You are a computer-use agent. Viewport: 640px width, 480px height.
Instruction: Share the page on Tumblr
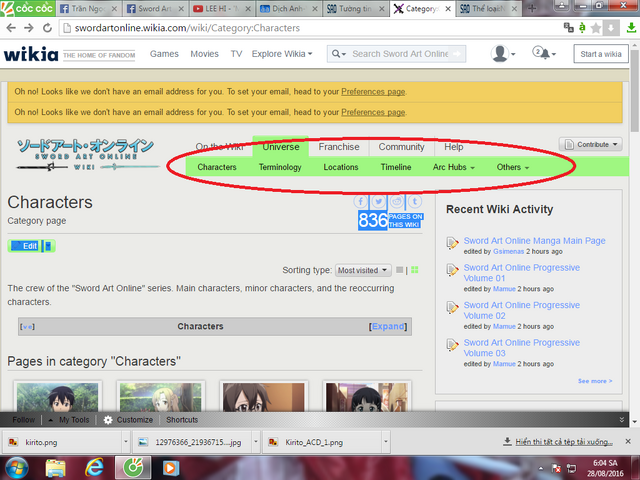coord(415,201)
